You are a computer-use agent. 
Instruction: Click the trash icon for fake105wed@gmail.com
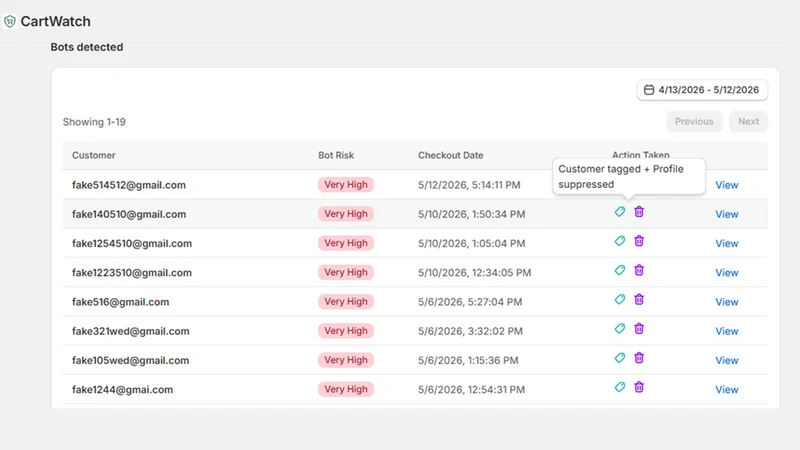[x=639, y=358]
